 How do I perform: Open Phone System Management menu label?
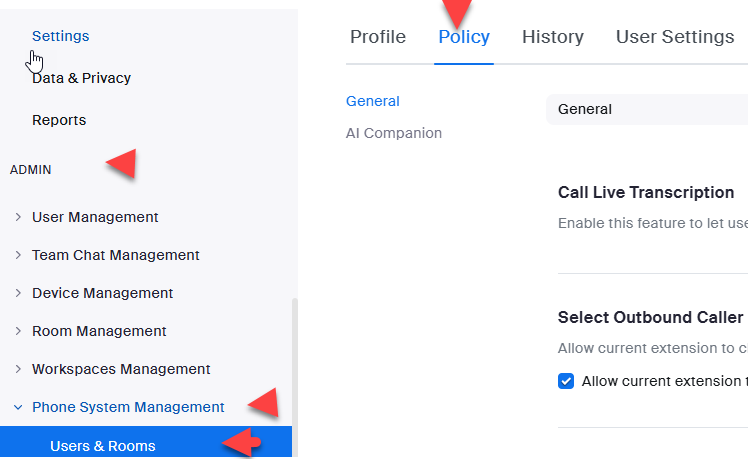tap(128, 407)
